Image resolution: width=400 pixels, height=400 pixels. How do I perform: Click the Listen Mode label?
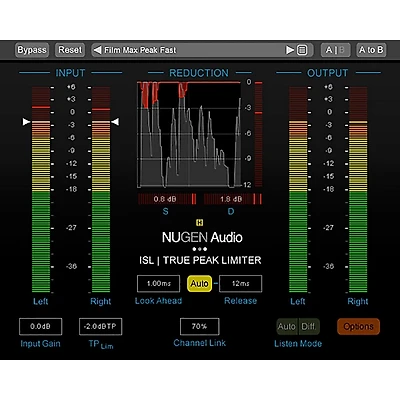(x=298, y=344)
